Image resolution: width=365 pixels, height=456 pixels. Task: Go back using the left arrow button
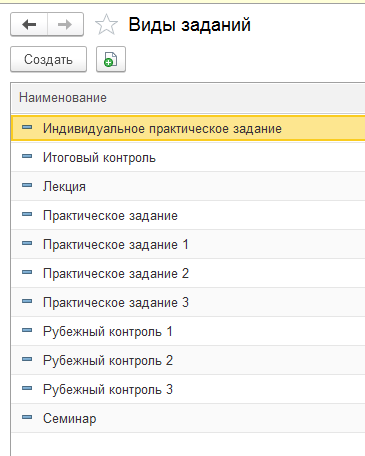(29, 24)
